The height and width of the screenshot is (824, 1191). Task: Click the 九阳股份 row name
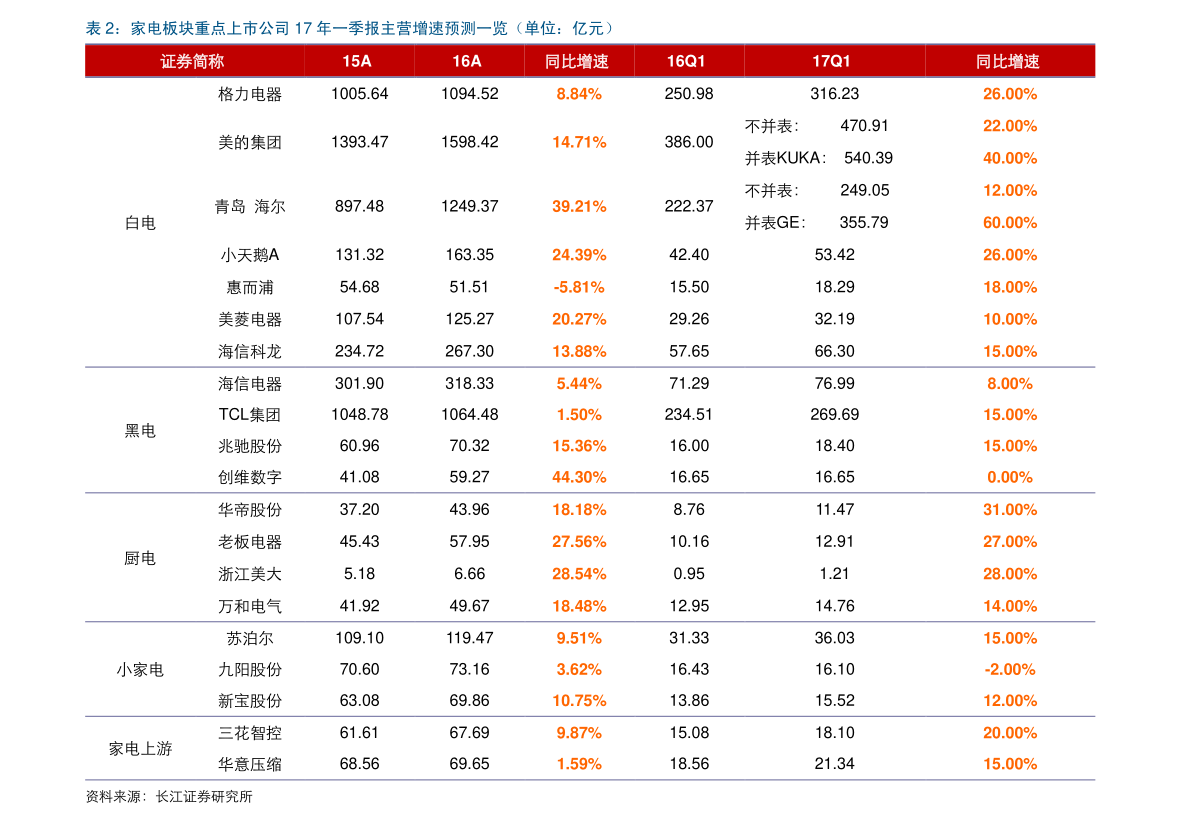(x=250, y=670)
